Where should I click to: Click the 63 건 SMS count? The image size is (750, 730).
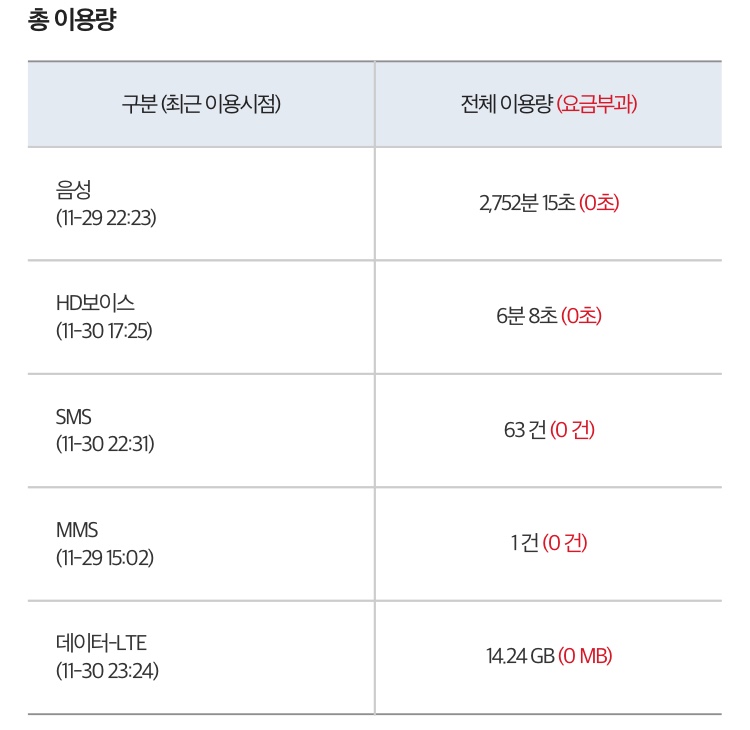[x=525, y=430]
